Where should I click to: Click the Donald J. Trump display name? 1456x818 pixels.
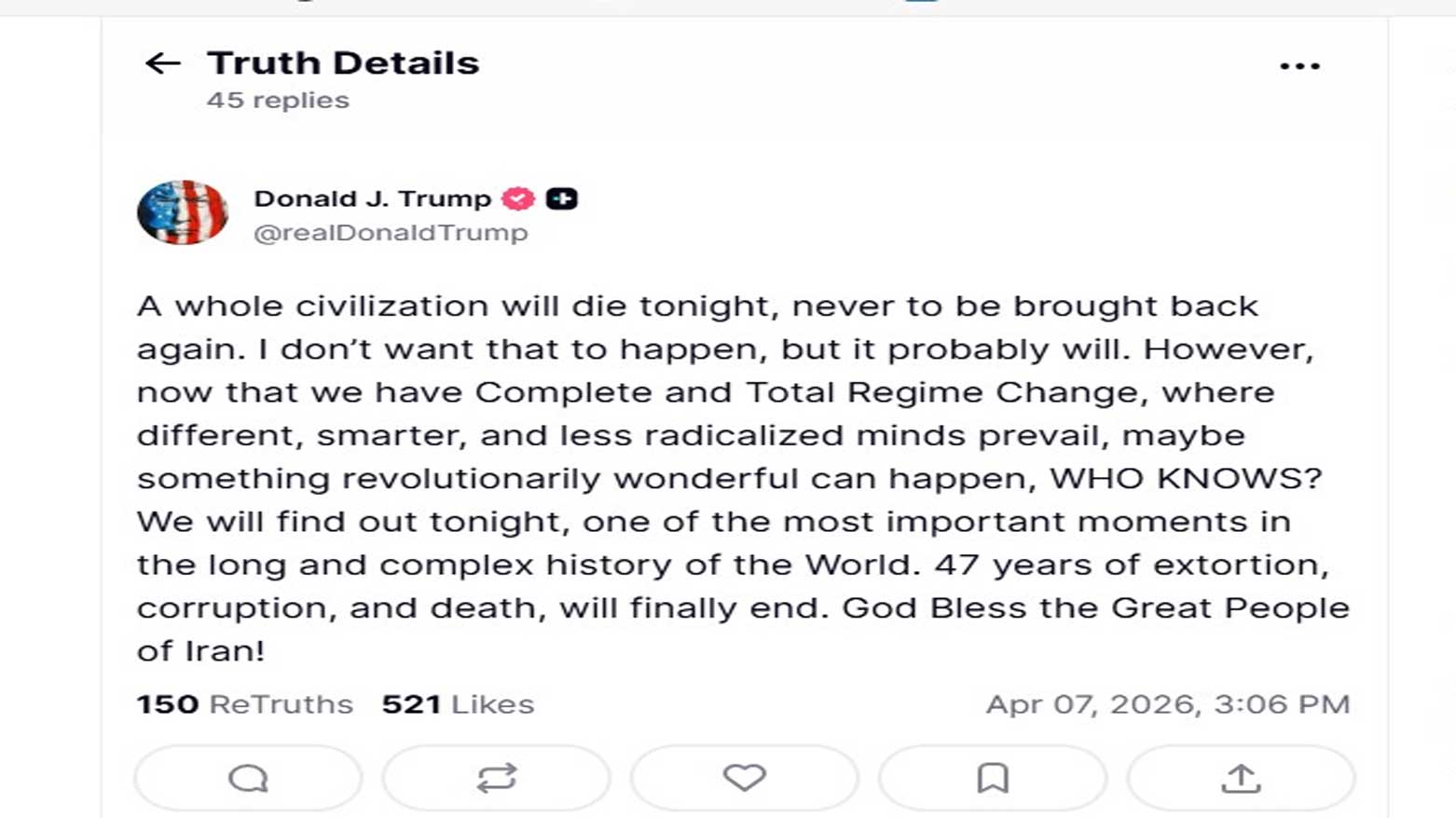point(372,198)
